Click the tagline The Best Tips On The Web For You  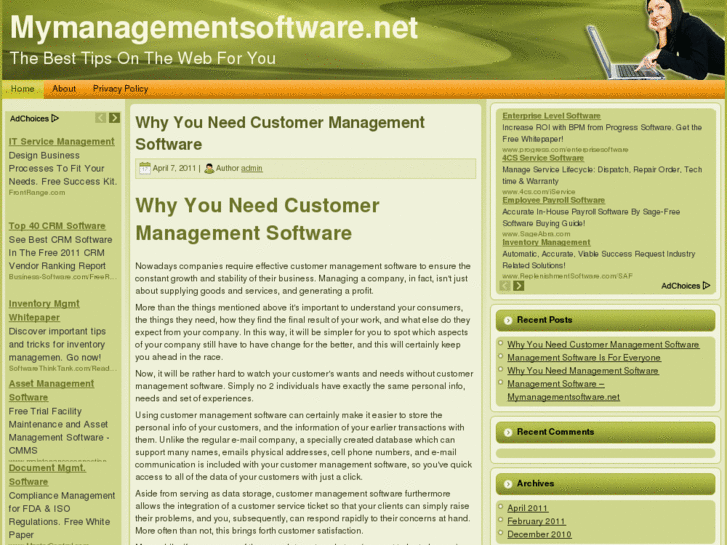click(143, 58)
